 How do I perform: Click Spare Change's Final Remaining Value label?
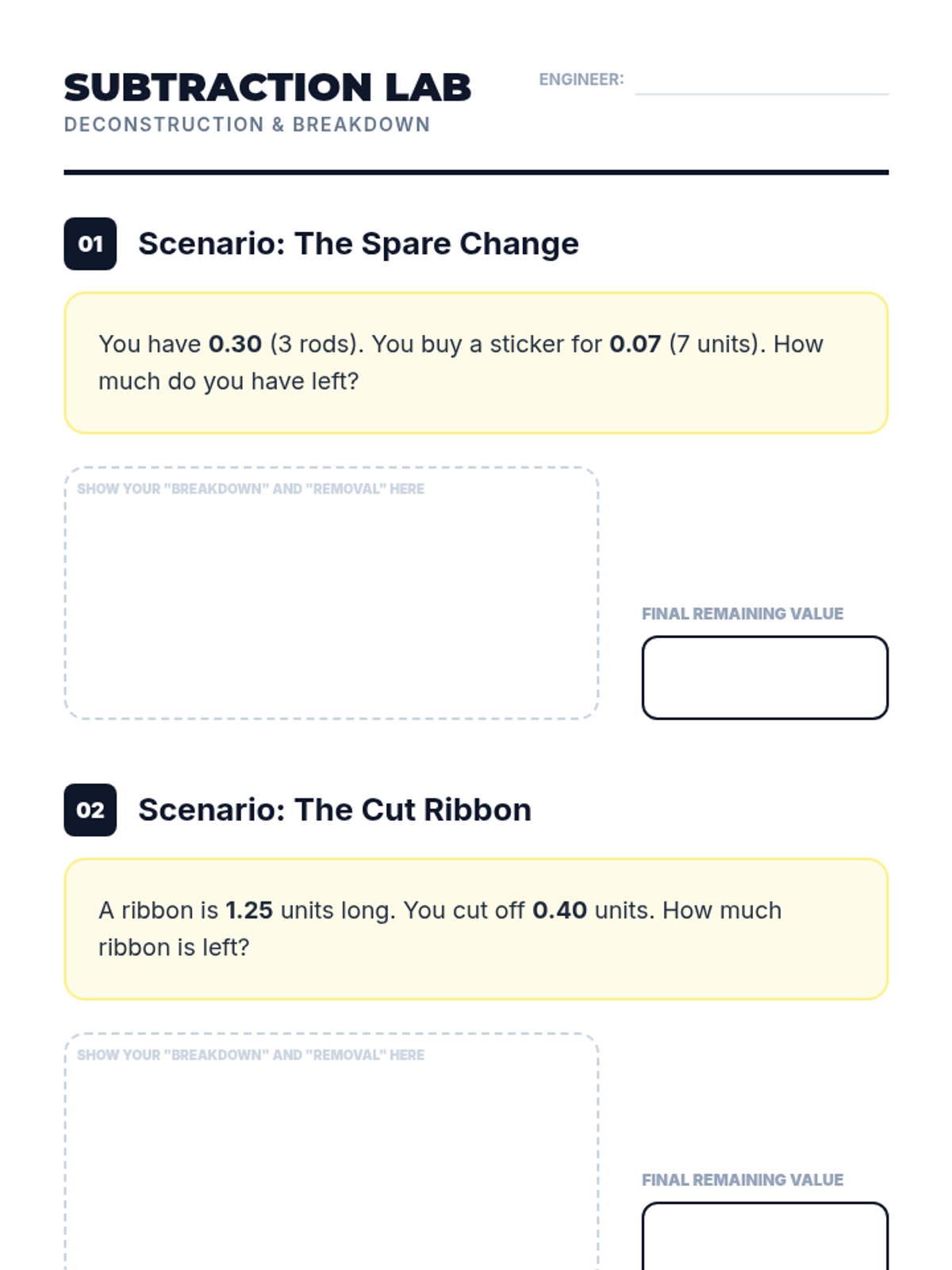(742, 614)
